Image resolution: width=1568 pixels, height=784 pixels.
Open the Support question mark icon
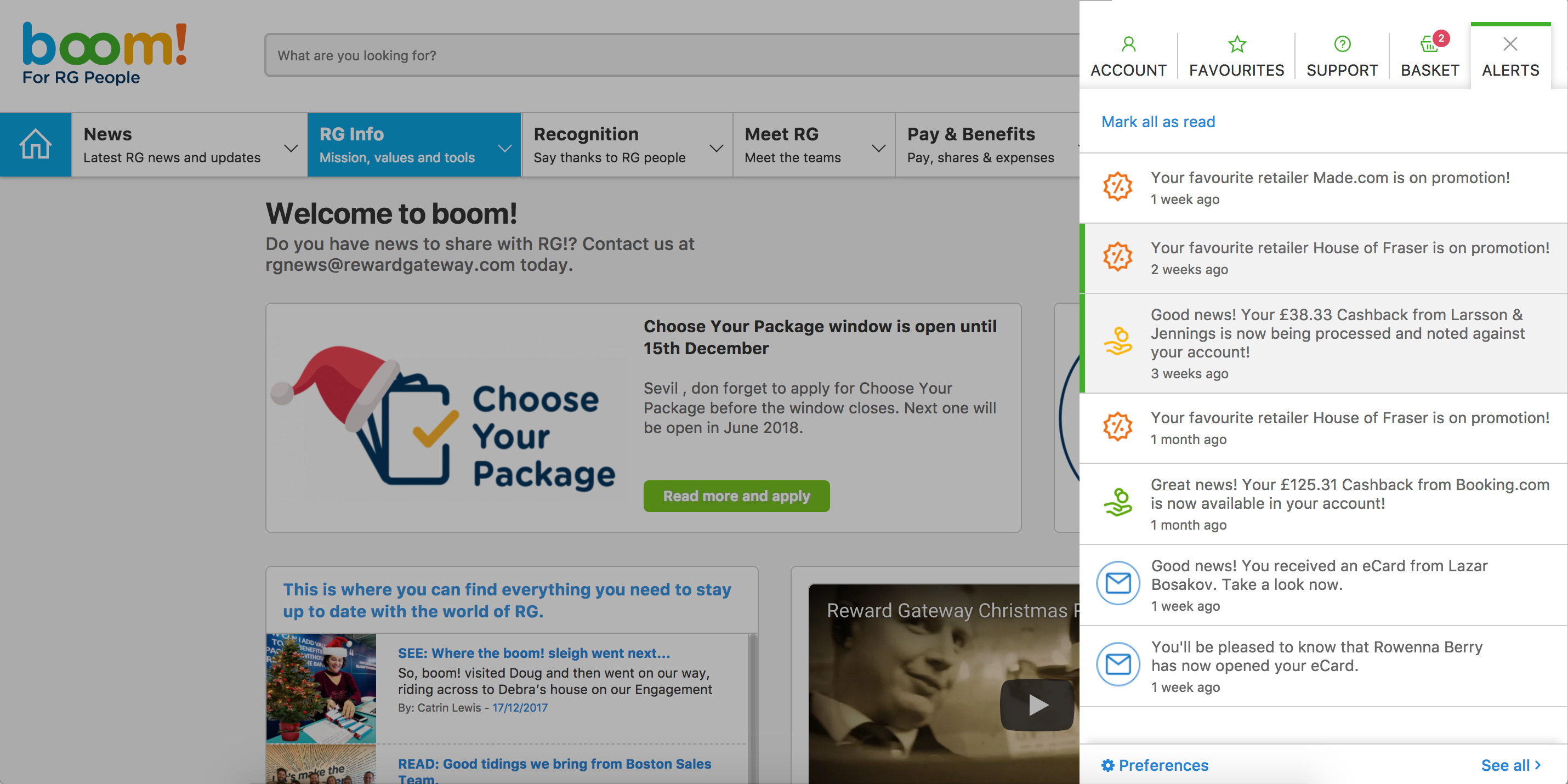[x=1342, y=44]
